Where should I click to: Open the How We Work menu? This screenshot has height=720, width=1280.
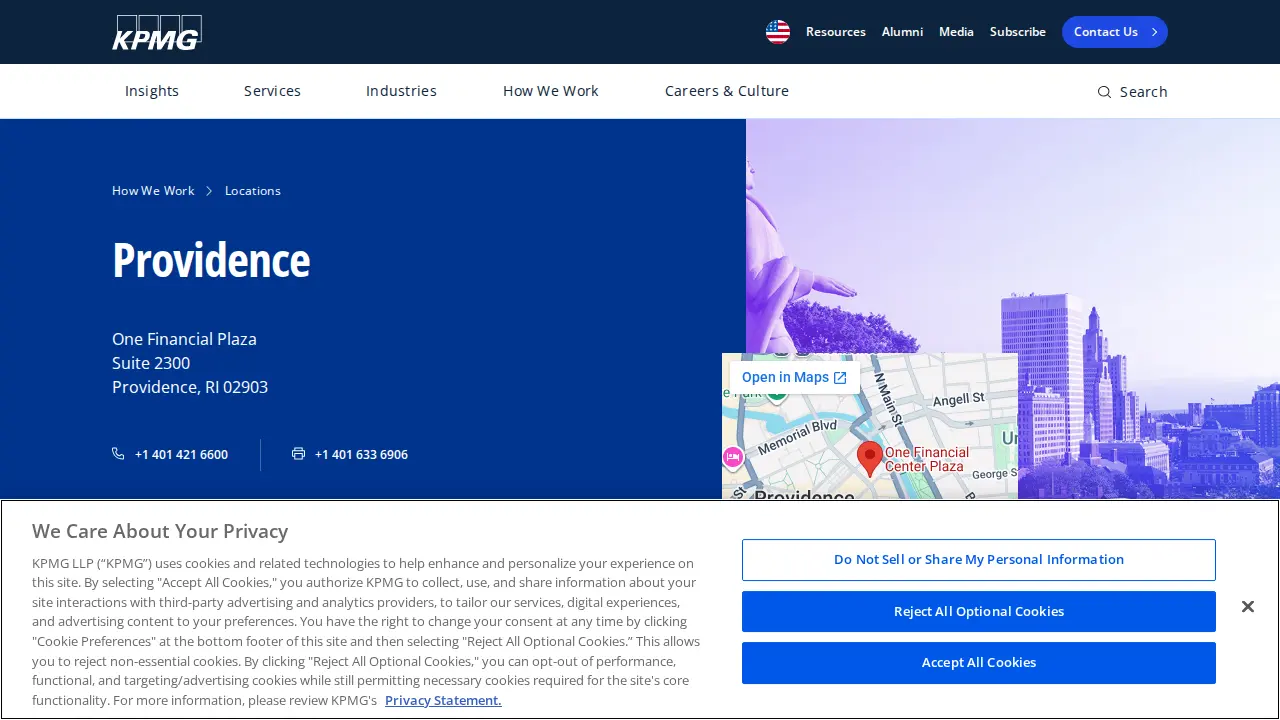(x=551, y=91)
